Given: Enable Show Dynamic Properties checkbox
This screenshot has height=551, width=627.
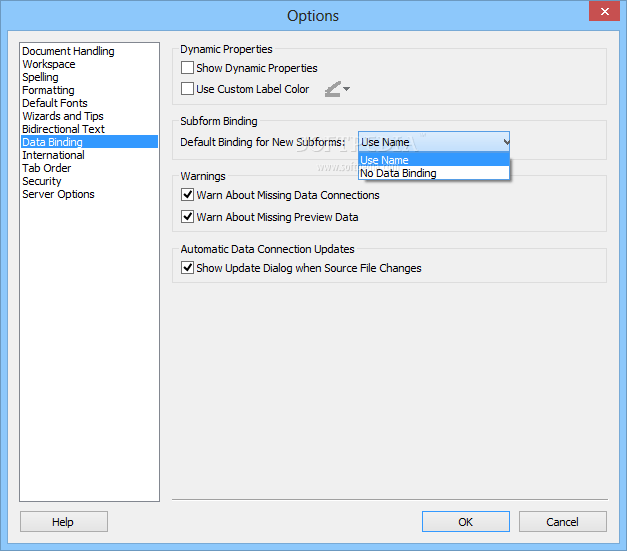Looking at the screenshot, I should [187, 68].
